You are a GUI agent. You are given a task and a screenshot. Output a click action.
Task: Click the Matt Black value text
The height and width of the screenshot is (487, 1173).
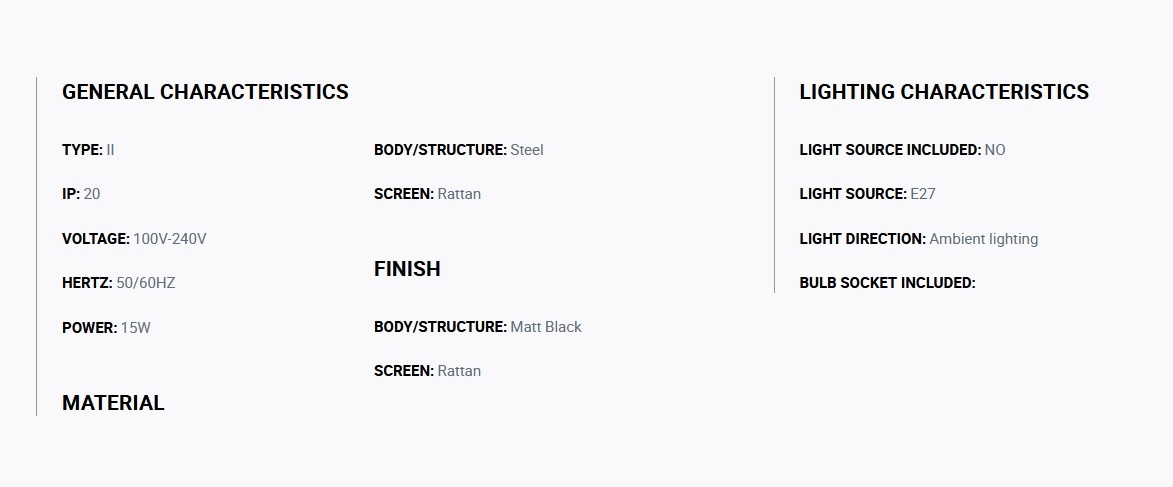[x=545, y=327]
